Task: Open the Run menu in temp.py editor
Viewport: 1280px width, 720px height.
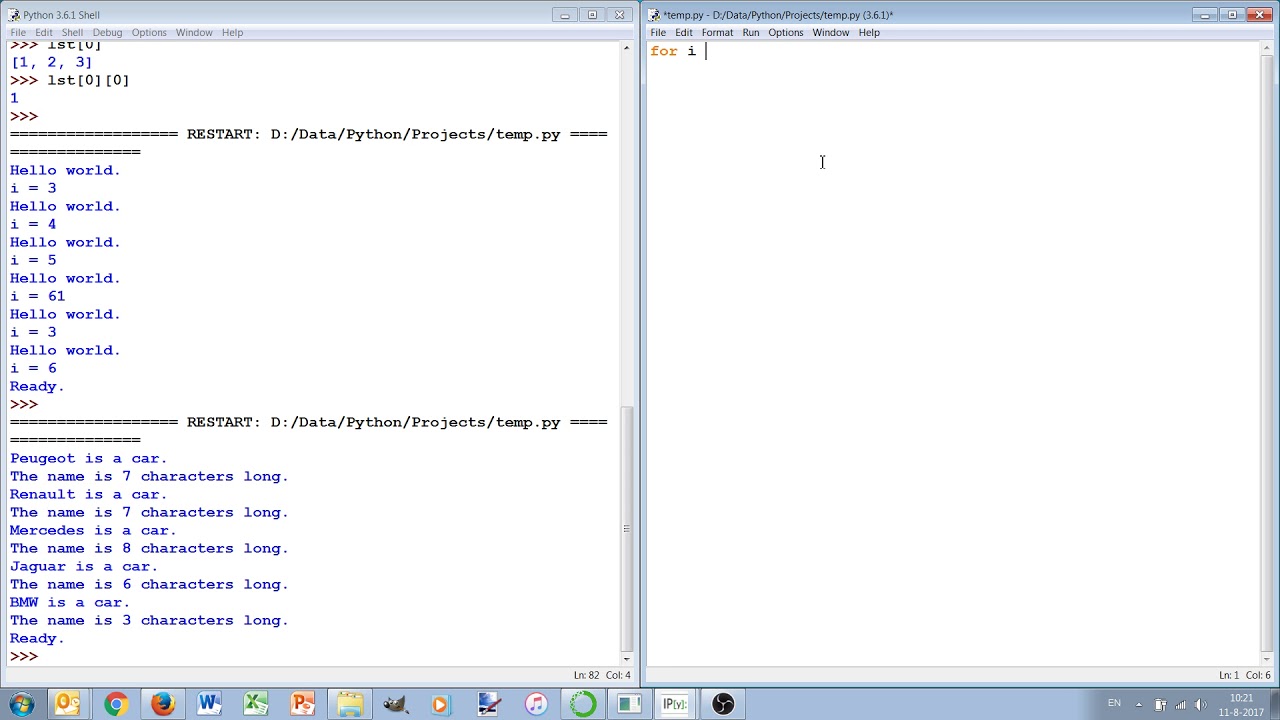Action: (x=751, y=32)
